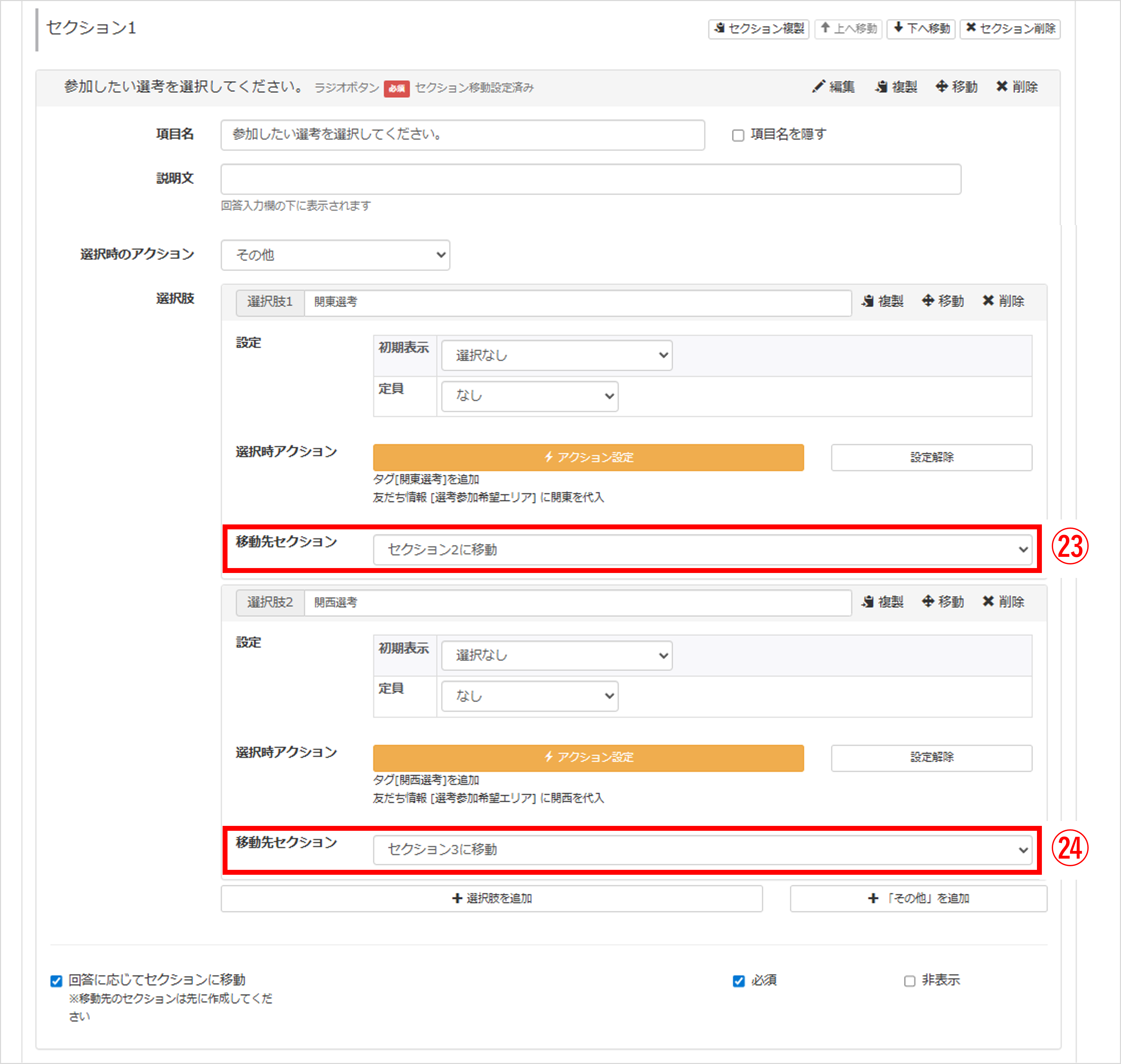Click the question header 移動 move icon

pos(942,87)
